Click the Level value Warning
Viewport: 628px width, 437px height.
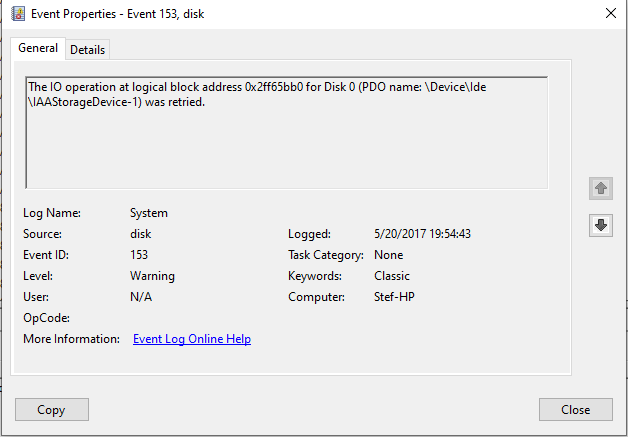point(152,276)
